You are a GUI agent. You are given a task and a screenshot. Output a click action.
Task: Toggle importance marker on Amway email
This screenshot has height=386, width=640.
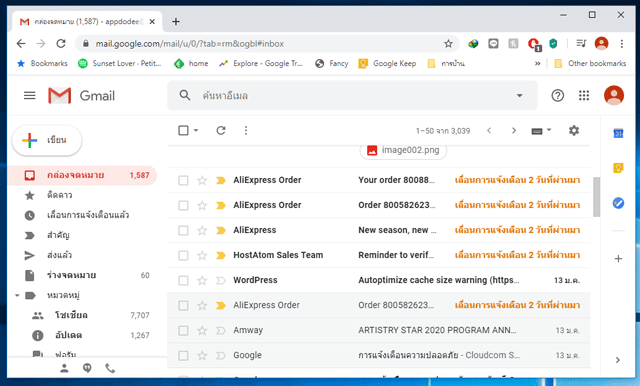click(221, 331)
